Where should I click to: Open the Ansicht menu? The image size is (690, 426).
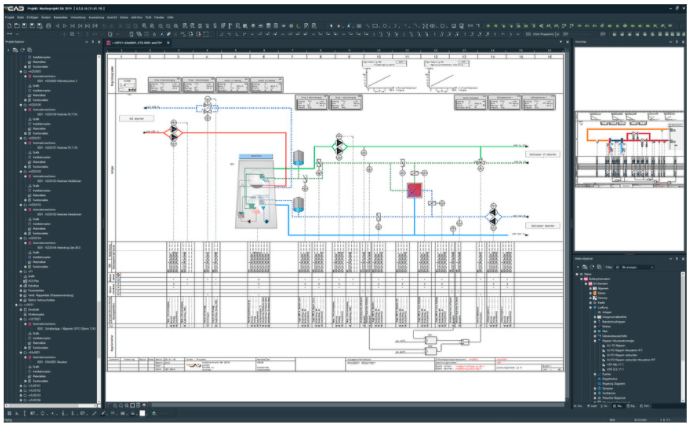point(111,16)
